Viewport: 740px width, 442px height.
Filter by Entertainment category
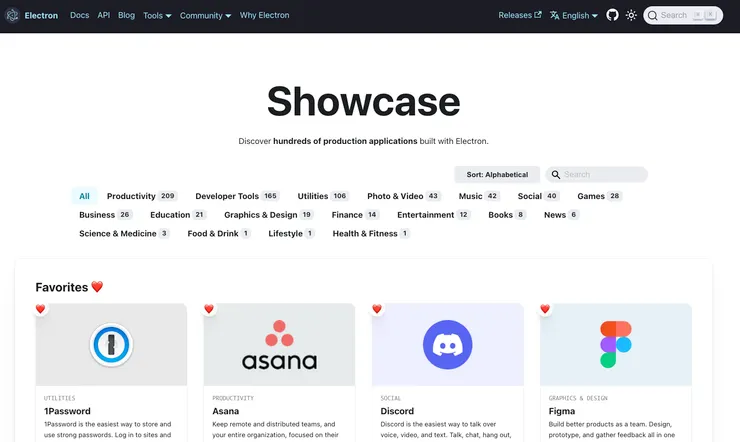(433, 215)
